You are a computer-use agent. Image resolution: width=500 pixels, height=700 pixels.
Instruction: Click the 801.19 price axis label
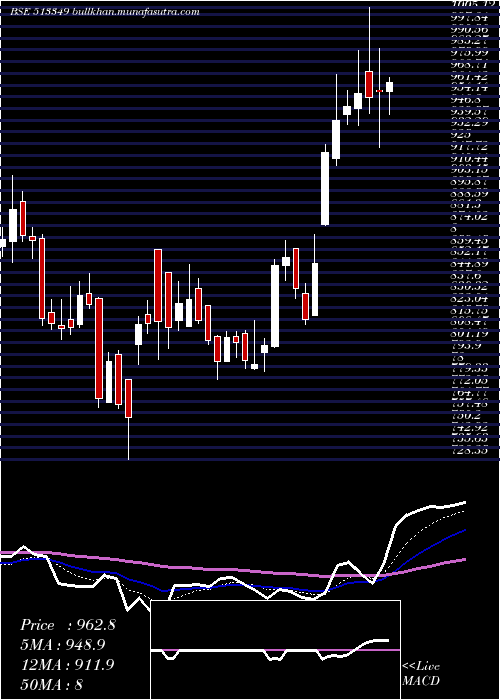[468, 334]
